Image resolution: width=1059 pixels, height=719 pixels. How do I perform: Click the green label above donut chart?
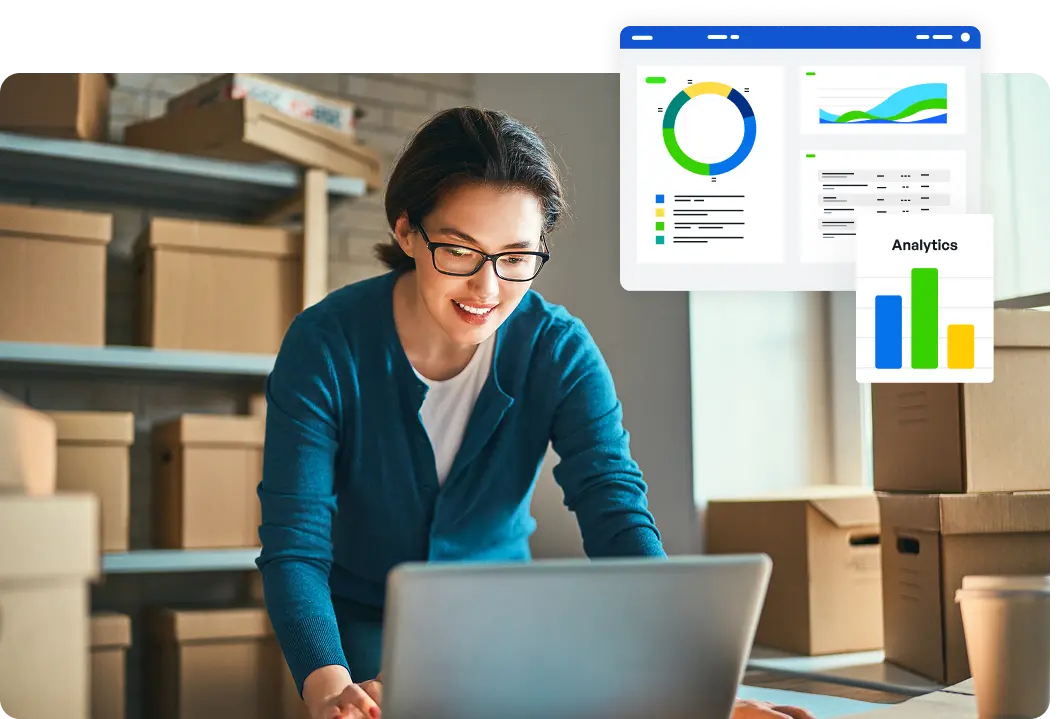[x=656, y=80]
